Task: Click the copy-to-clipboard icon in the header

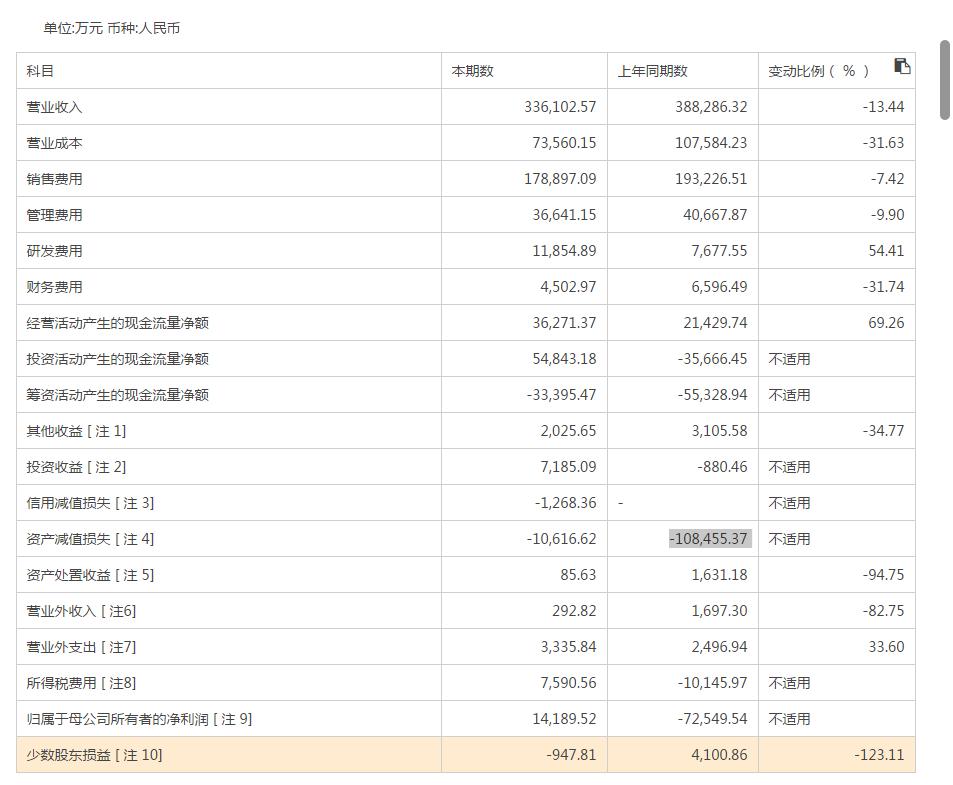Action: click(x=903, y=66)
